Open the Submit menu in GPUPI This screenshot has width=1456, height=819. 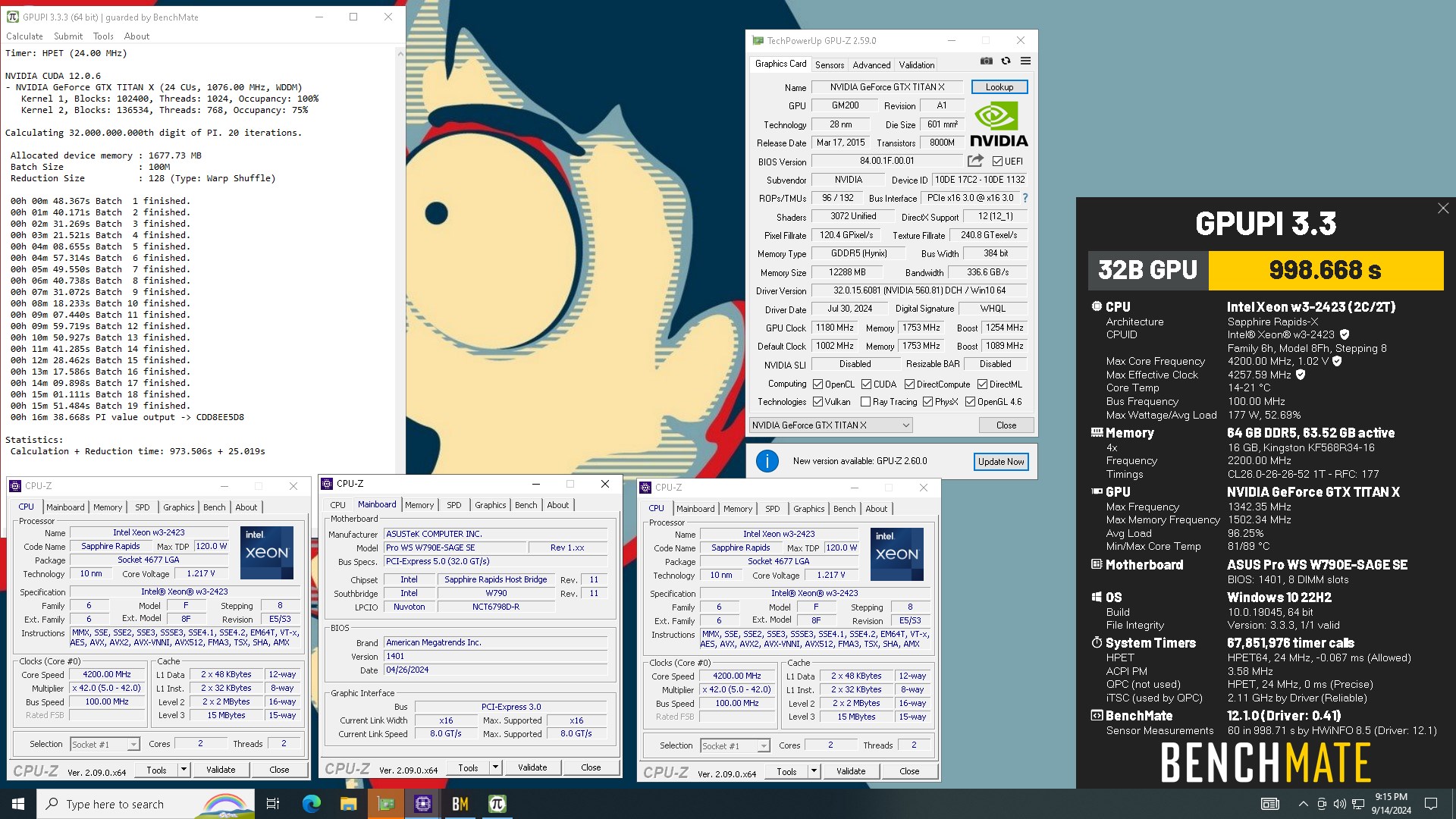[x=68, y=36]
